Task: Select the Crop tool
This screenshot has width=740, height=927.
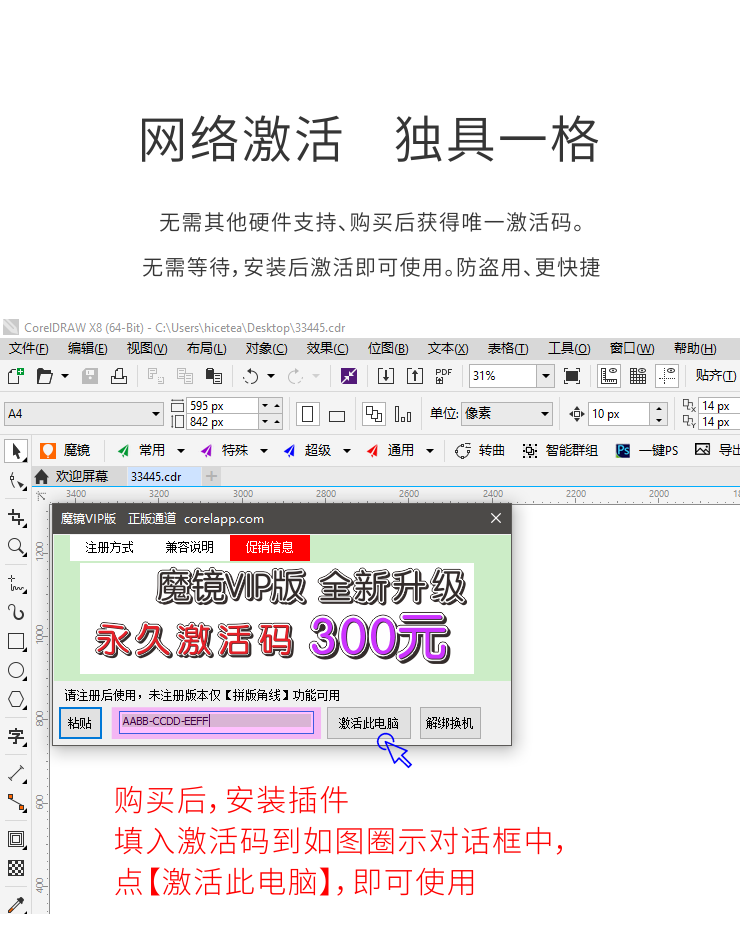Action: (x=17, y=518)
